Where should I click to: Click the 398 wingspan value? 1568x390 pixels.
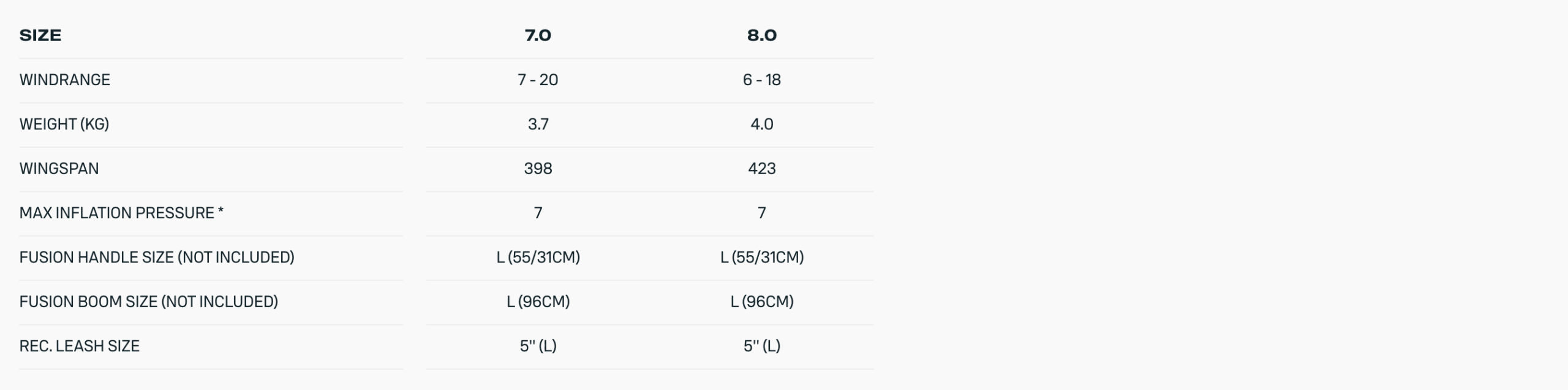click(538, 169)
